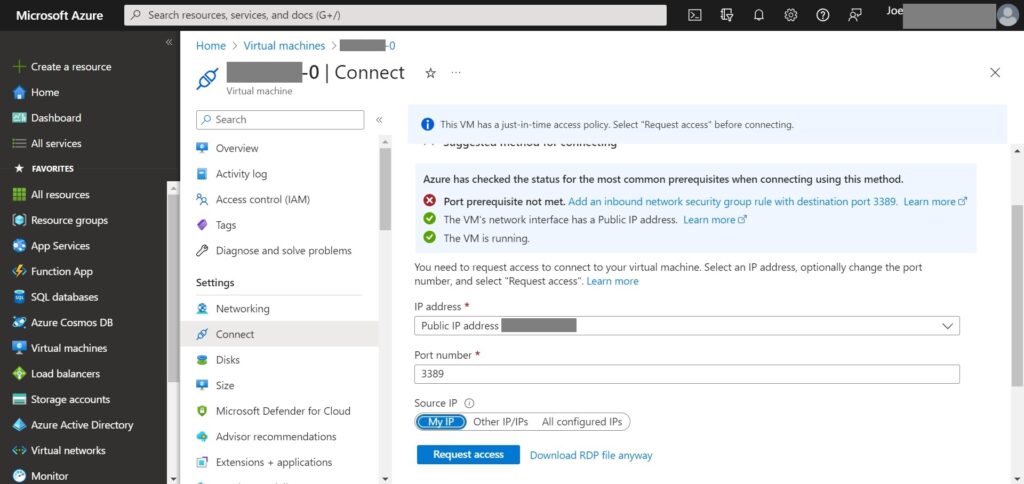Click the Port number input field
1024x484 pixels.
[x=686, y=374]
